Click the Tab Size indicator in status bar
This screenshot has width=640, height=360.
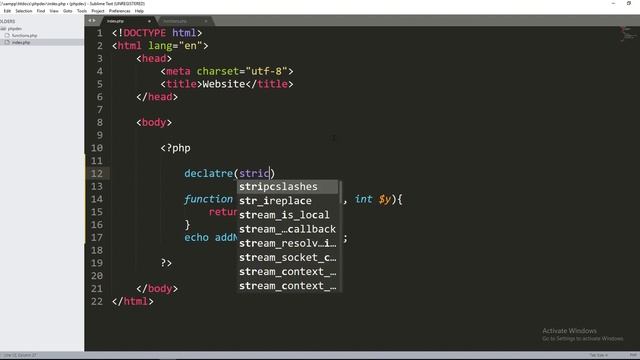[x=598, y=356]
